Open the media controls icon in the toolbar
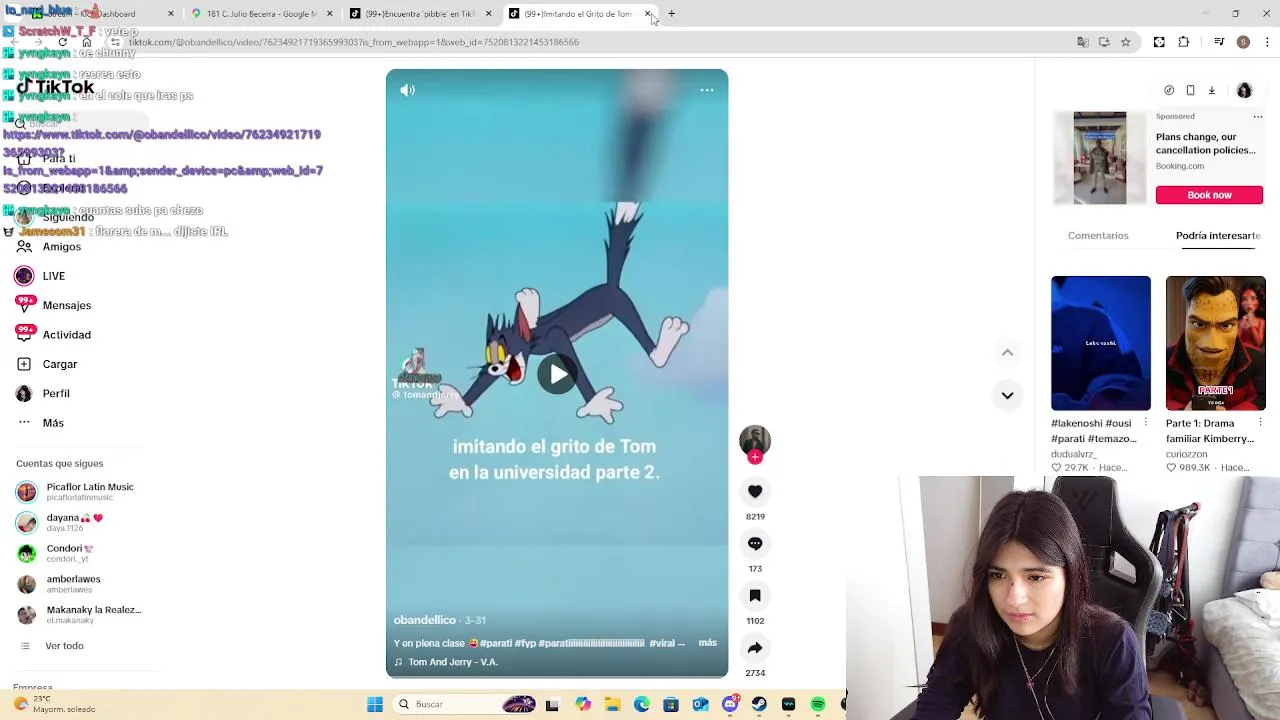 pyautogui.click(x=1219, y=42)
